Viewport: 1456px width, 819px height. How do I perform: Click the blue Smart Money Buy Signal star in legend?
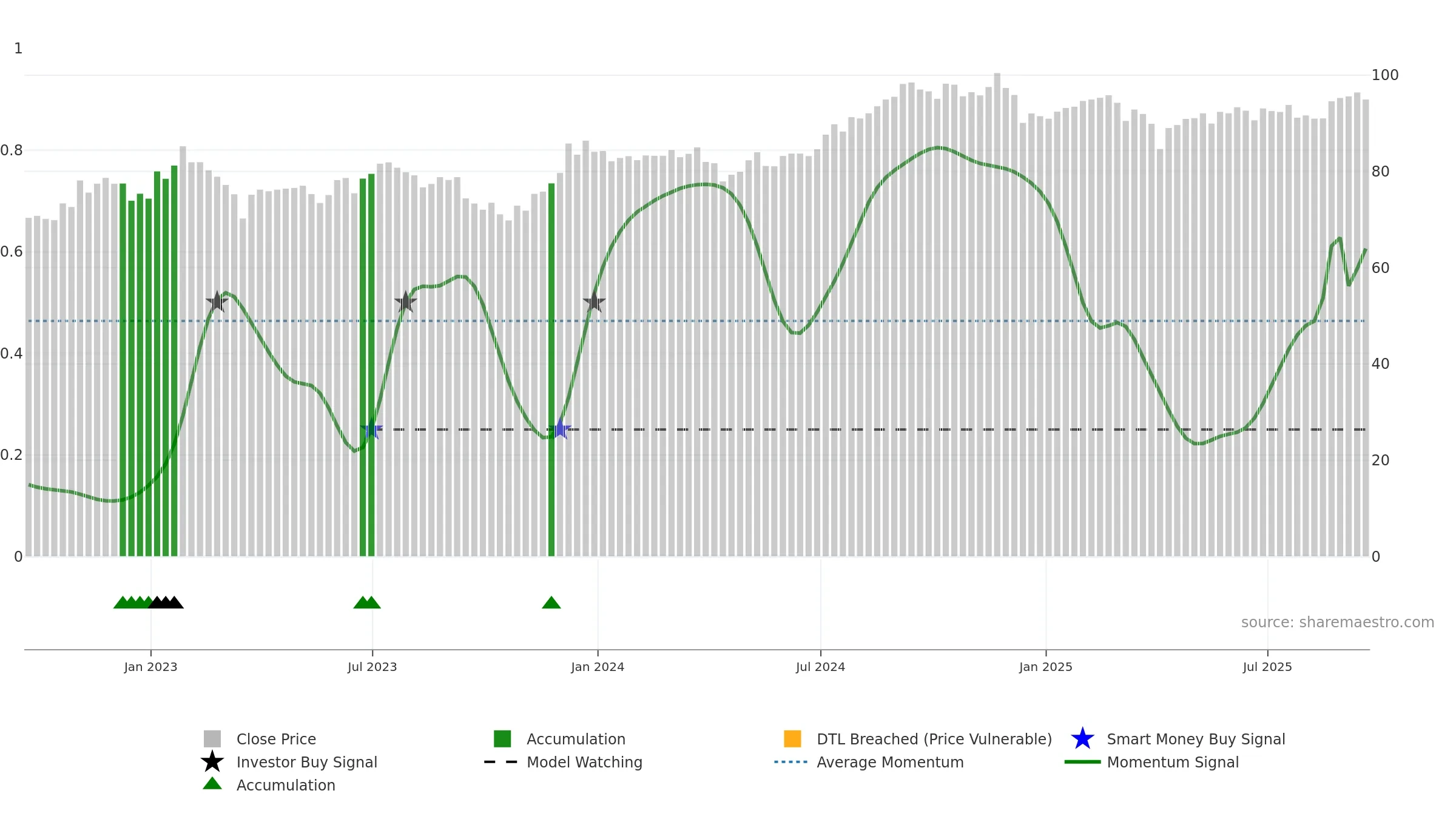1082,739
